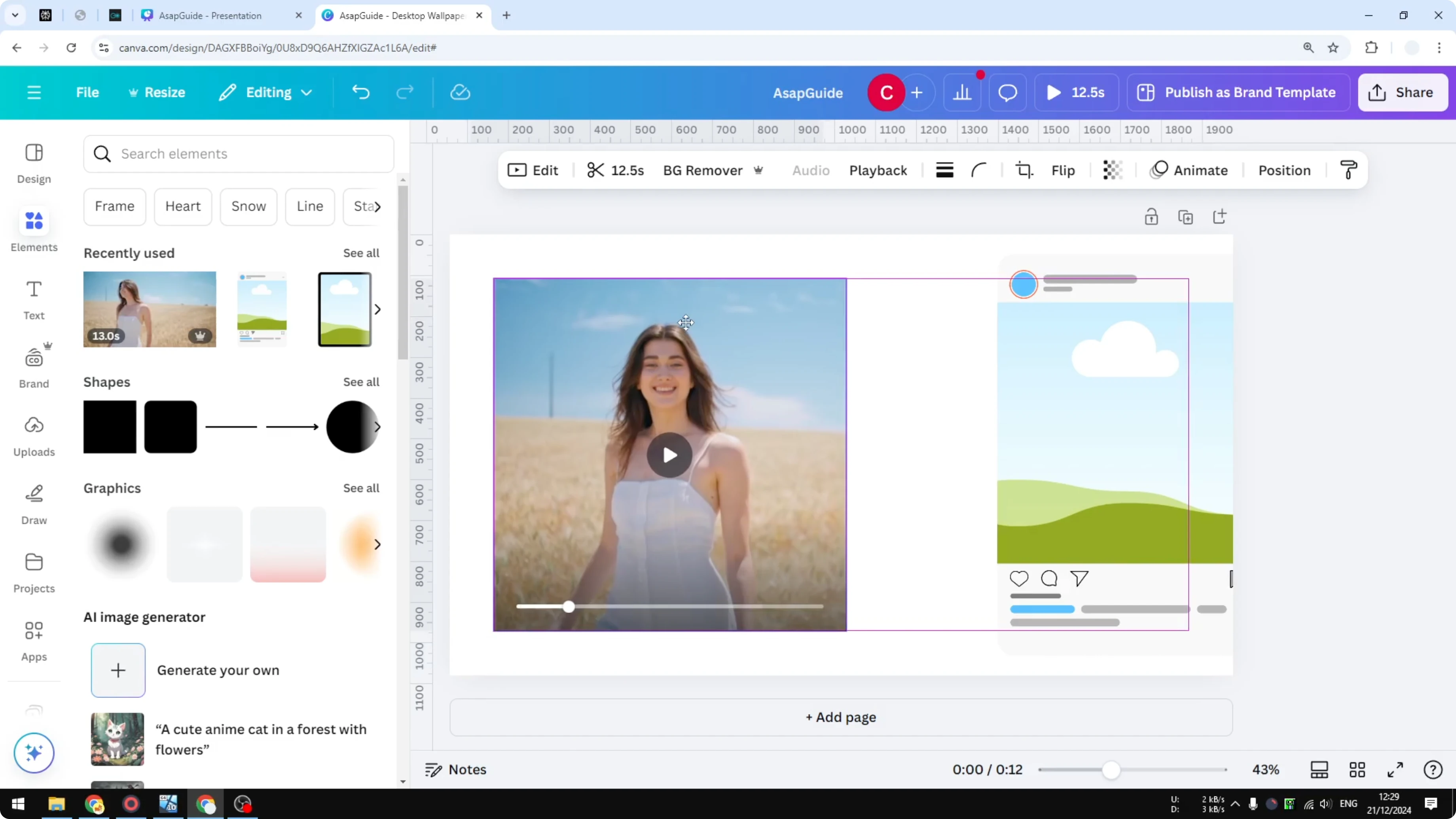
Task: Open the File menu
Action: [87, 92]
